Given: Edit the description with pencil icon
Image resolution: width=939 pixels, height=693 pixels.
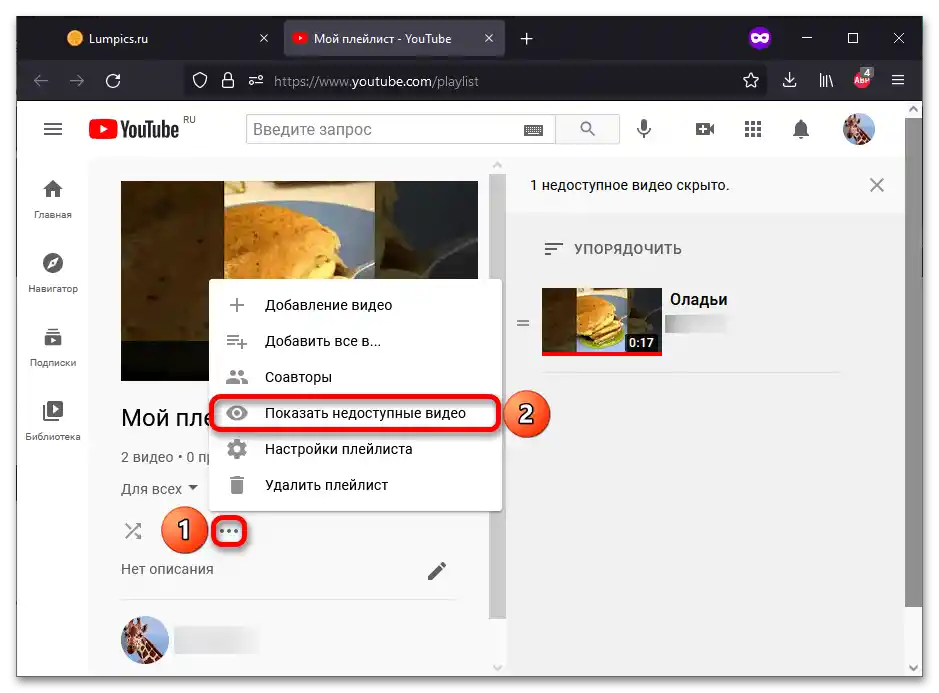Looking at the screenshot, I should point(437,571).
